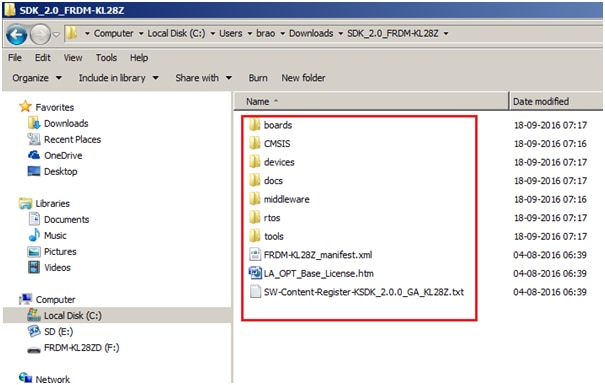Click the 'Recent Places' label in Favorites
The height and width of the screenshot is (385, 605).
73,139
